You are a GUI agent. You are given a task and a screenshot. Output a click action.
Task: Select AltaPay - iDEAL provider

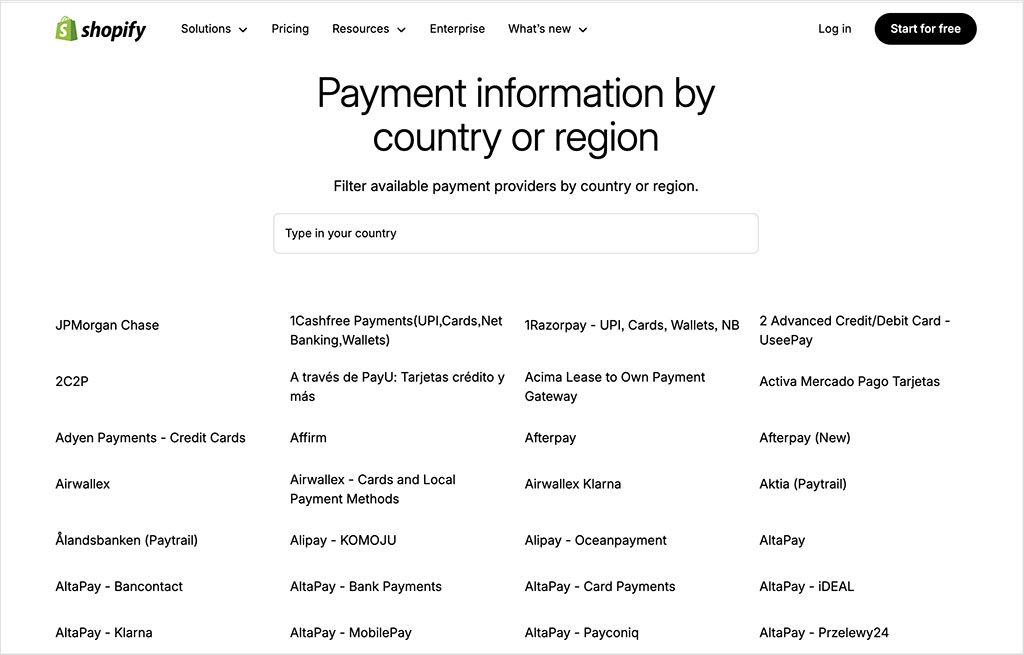[807, 586]
